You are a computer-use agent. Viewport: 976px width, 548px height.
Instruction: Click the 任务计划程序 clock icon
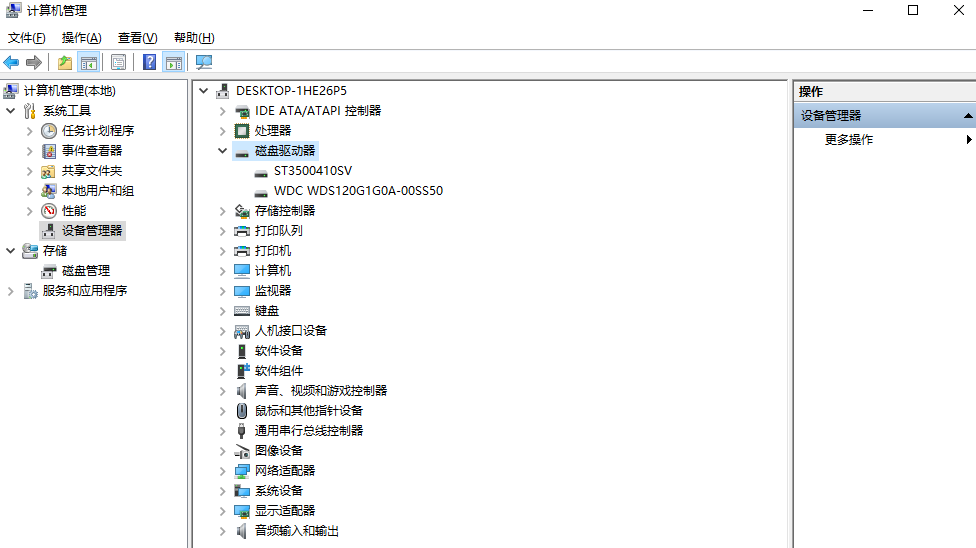tap(49, 131)
